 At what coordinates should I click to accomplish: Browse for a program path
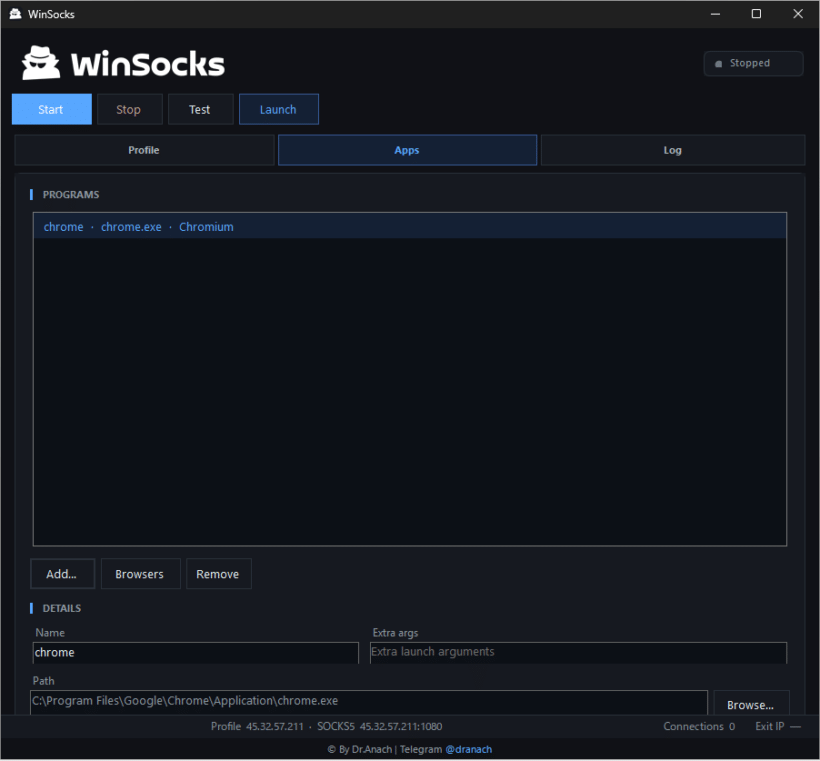tap(751, 705)
